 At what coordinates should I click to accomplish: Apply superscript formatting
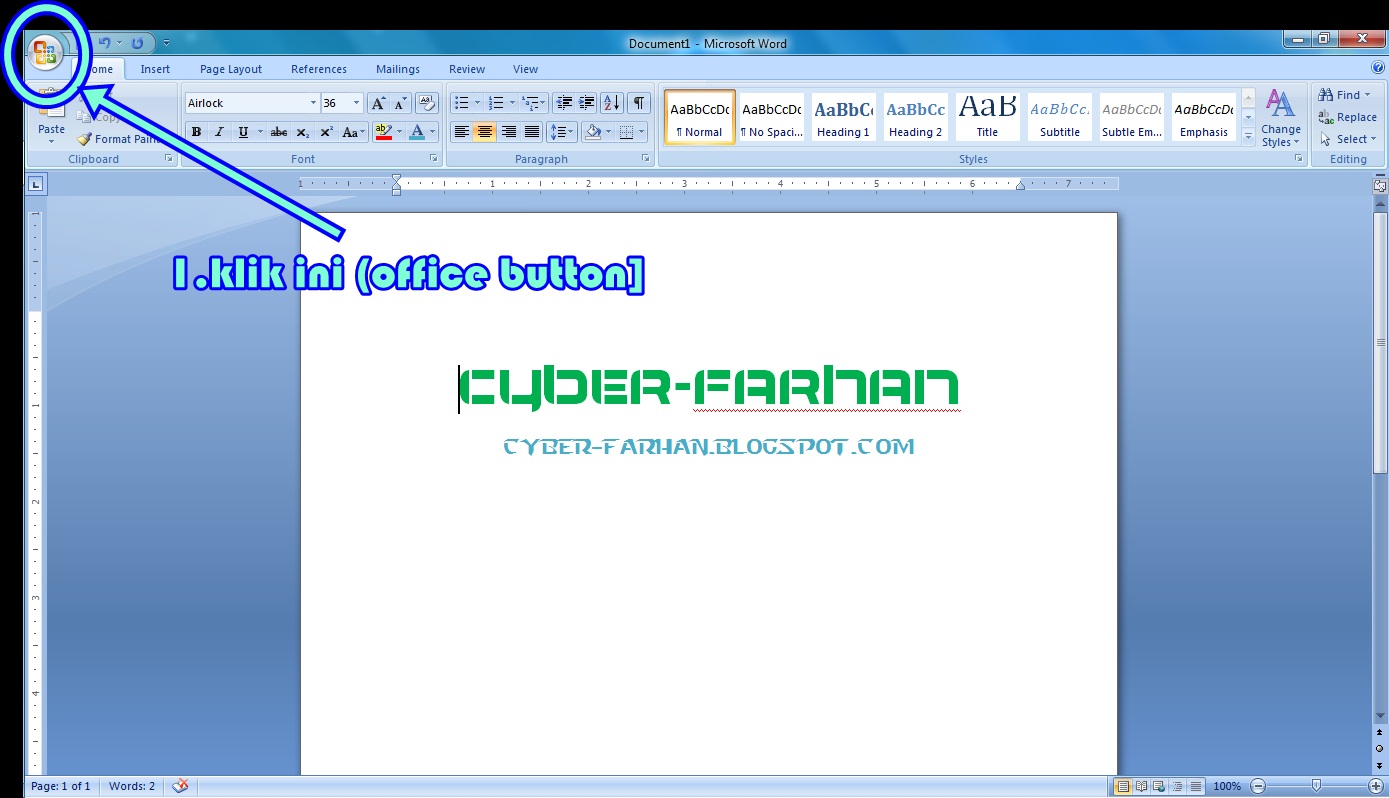coord(326,132)
